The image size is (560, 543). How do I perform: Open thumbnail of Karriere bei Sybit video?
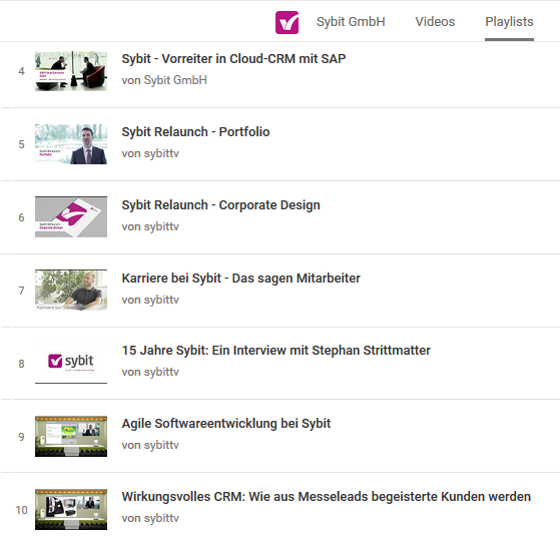click(x=71, y=290)
